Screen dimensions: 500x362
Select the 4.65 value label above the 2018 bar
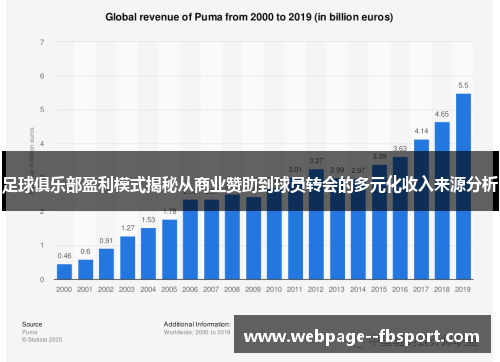pos(442,114)
